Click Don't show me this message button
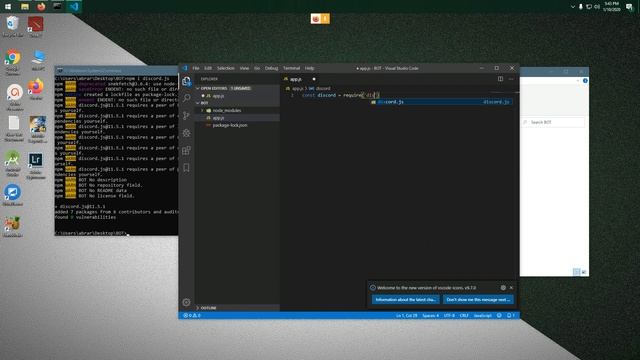The height and width of the screenshot is (360, 640). 478,300
